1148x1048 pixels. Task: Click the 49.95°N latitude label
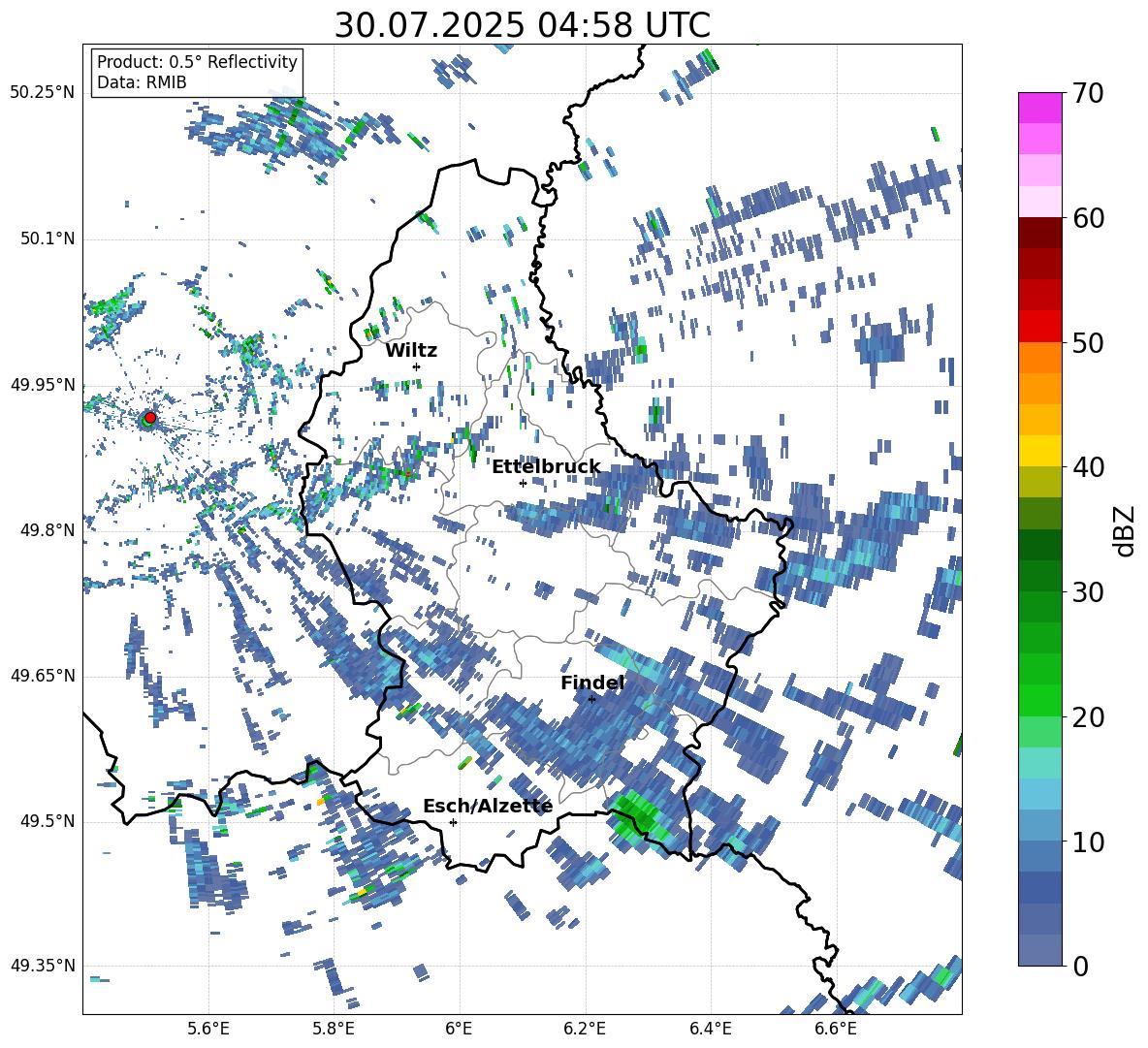[43, 384]
